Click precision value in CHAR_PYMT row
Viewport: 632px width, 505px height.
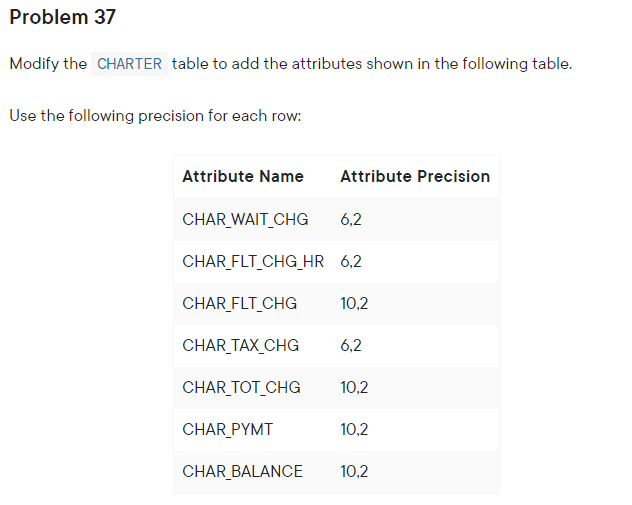tap(354, 430)
